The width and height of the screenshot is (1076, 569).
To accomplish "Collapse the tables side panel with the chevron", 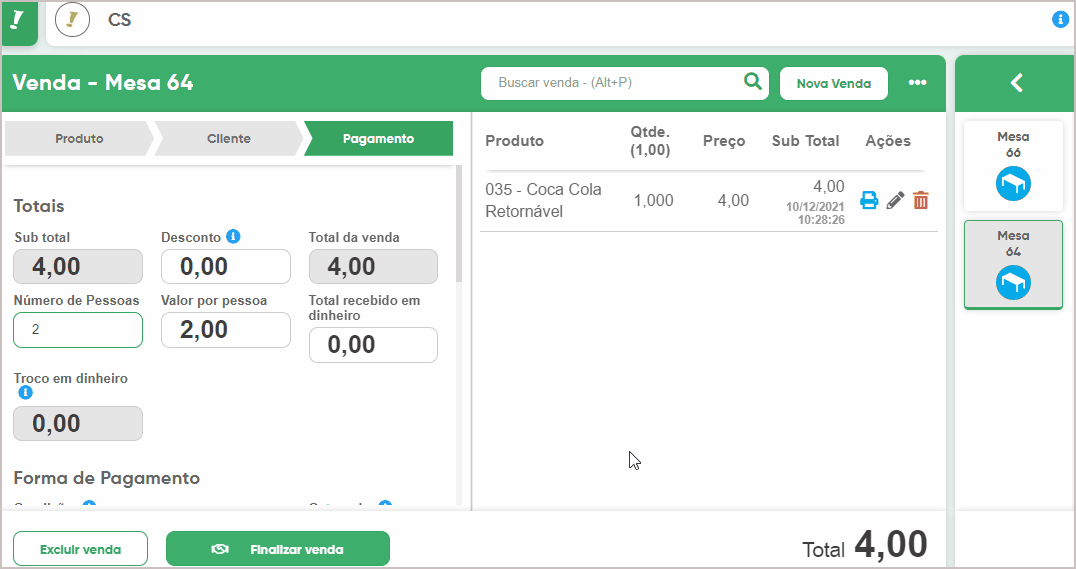I will click(1016, 83).
